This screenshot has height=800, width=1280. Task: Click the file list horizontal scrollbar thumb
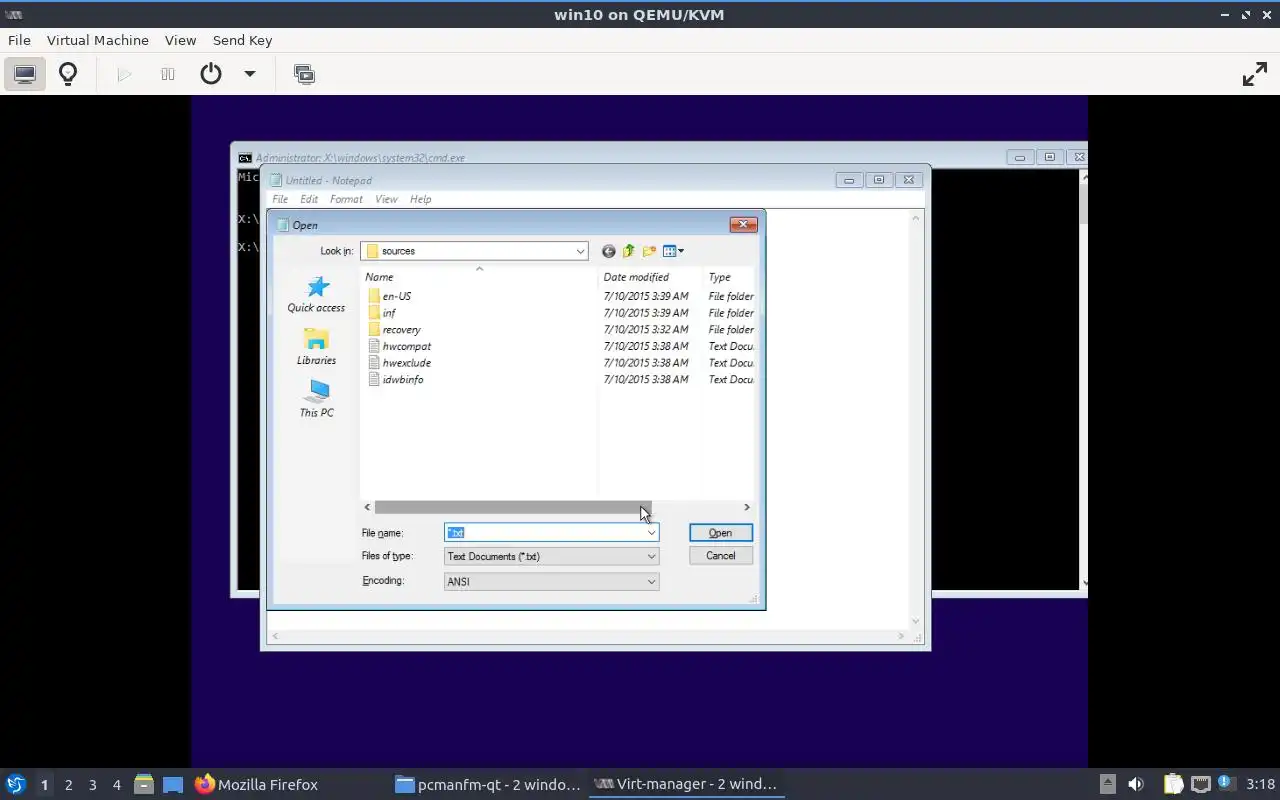point(513,508)
